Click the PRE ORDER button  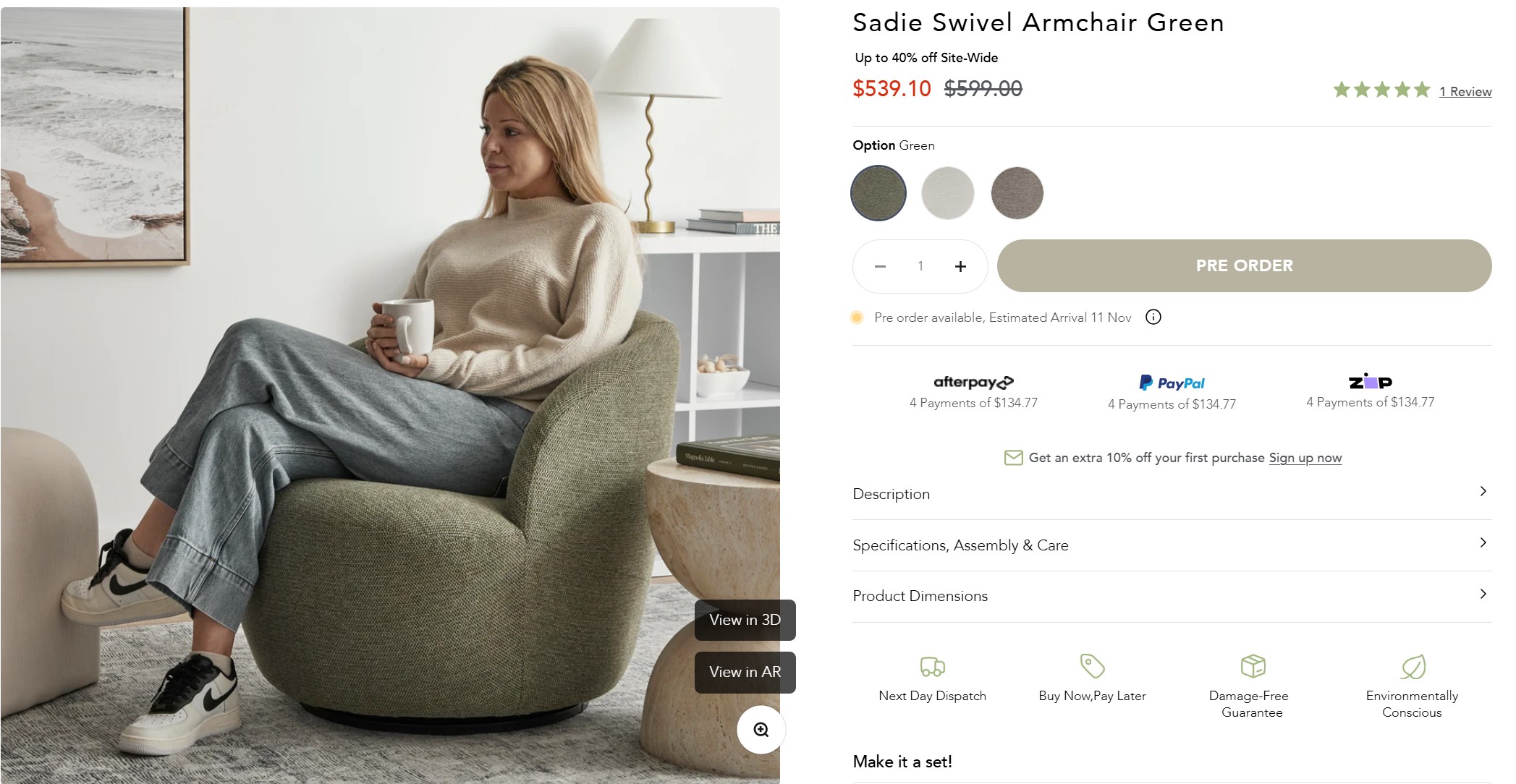coord(1244,265)
